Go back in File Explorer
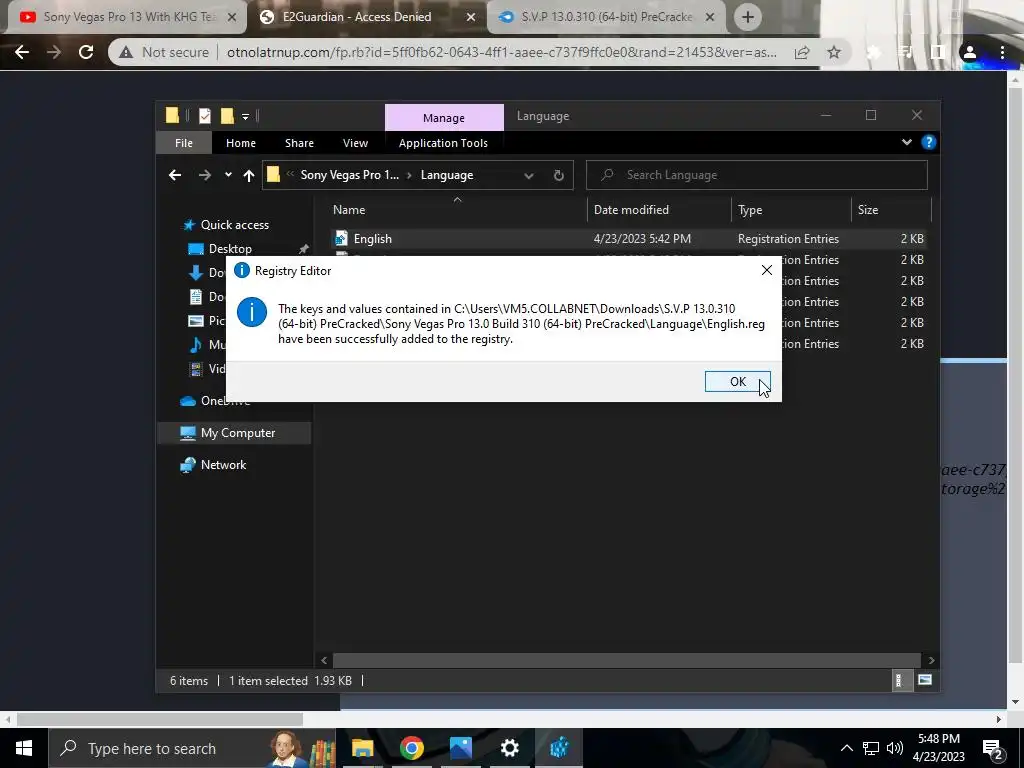The width and height of the screenshot is (1024, 768). (x=174, y=175)
